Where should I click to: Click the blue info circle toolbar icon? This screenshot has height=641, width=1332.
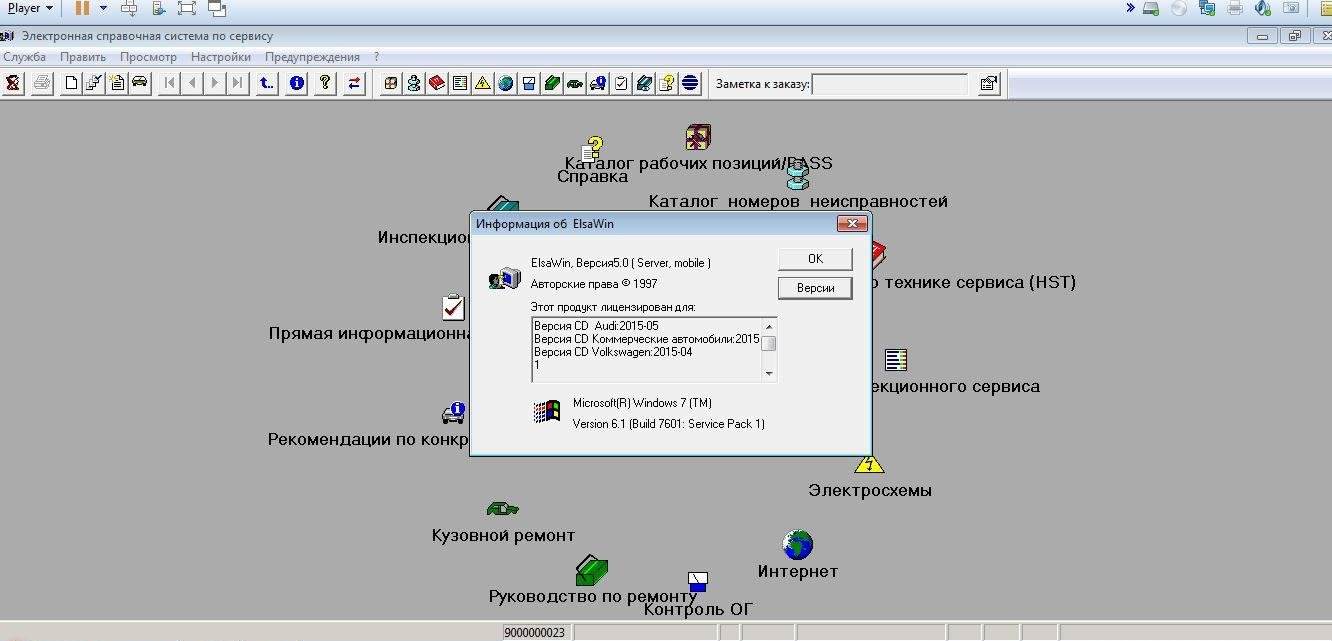[x=295, y=84]
